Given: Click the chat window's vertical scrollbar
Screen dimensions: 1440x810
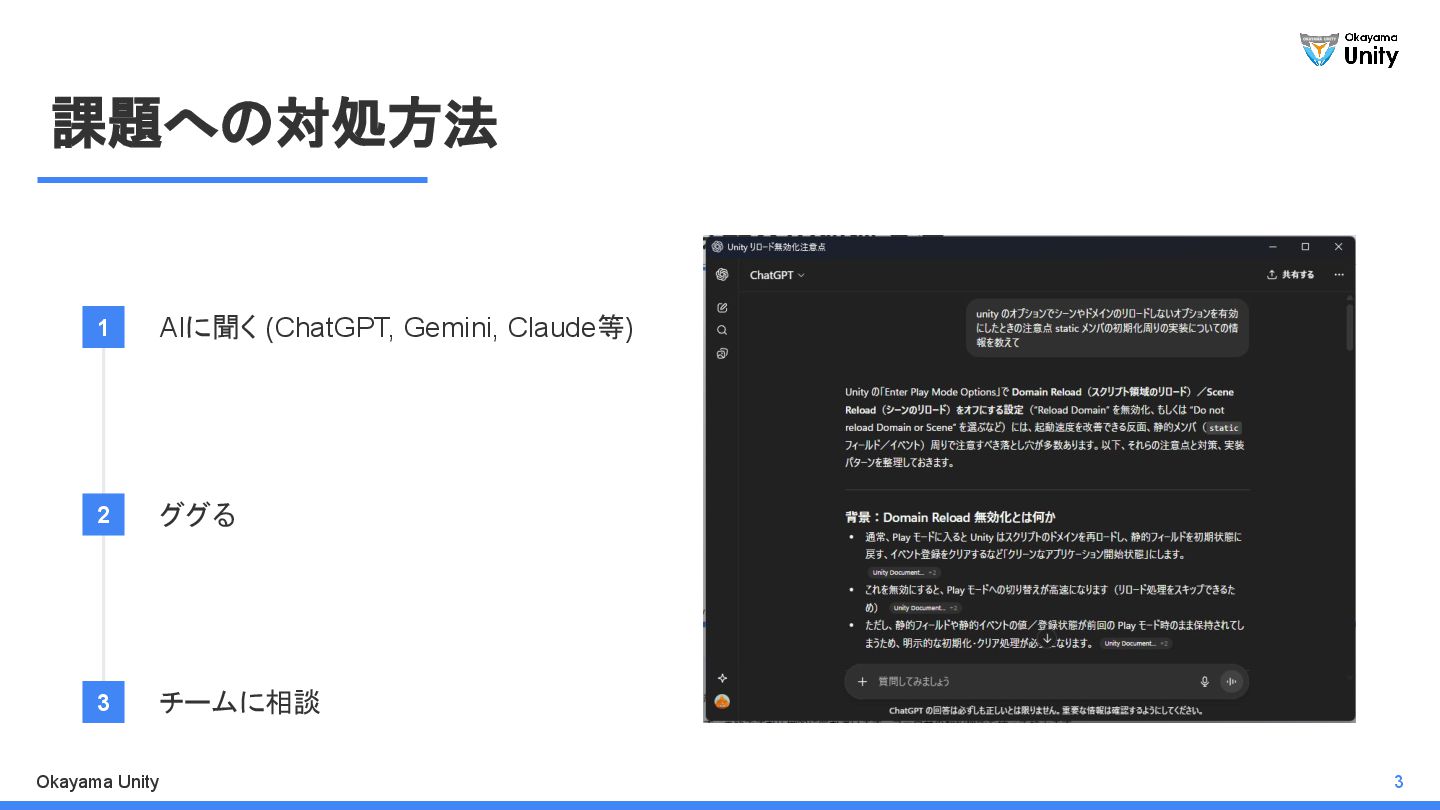Looking at the screenshot, I should pos(1350,328).
